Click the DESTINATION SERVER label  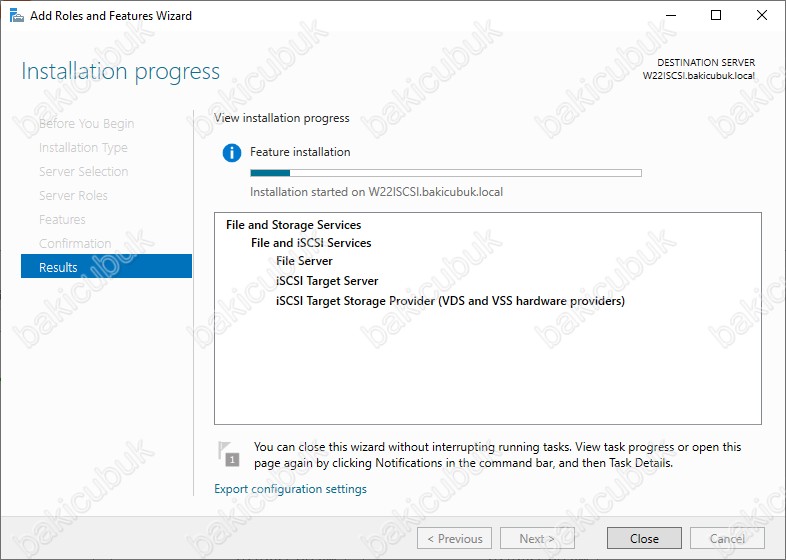click(x=706, y=63)
